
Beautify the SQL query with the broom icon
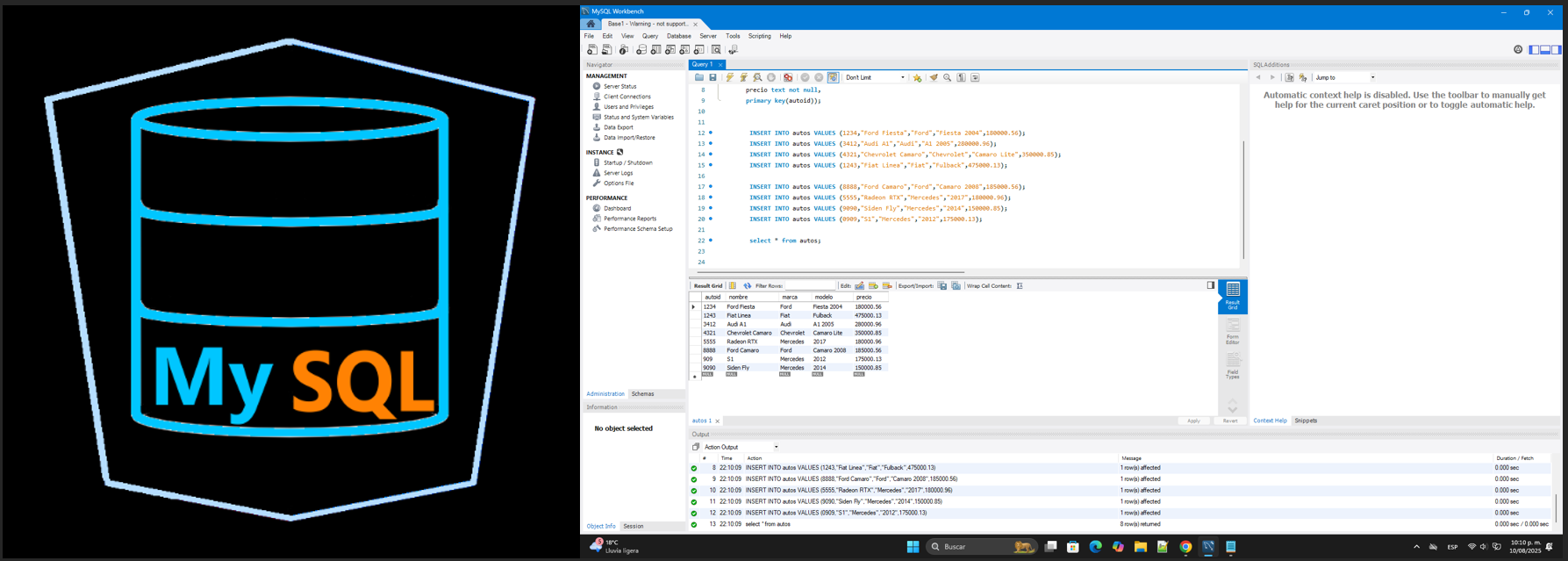(934, 77)
